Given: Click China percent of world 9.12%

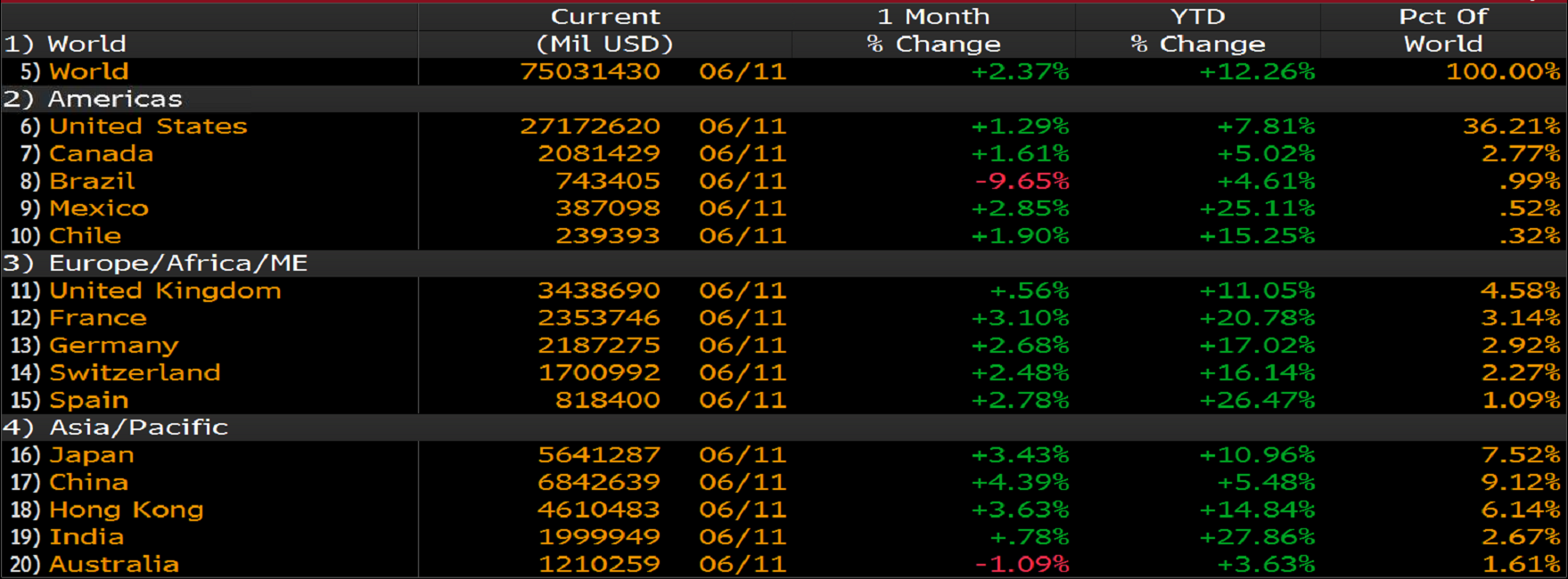Looking at the screenshot, I should click(1521, 482).
